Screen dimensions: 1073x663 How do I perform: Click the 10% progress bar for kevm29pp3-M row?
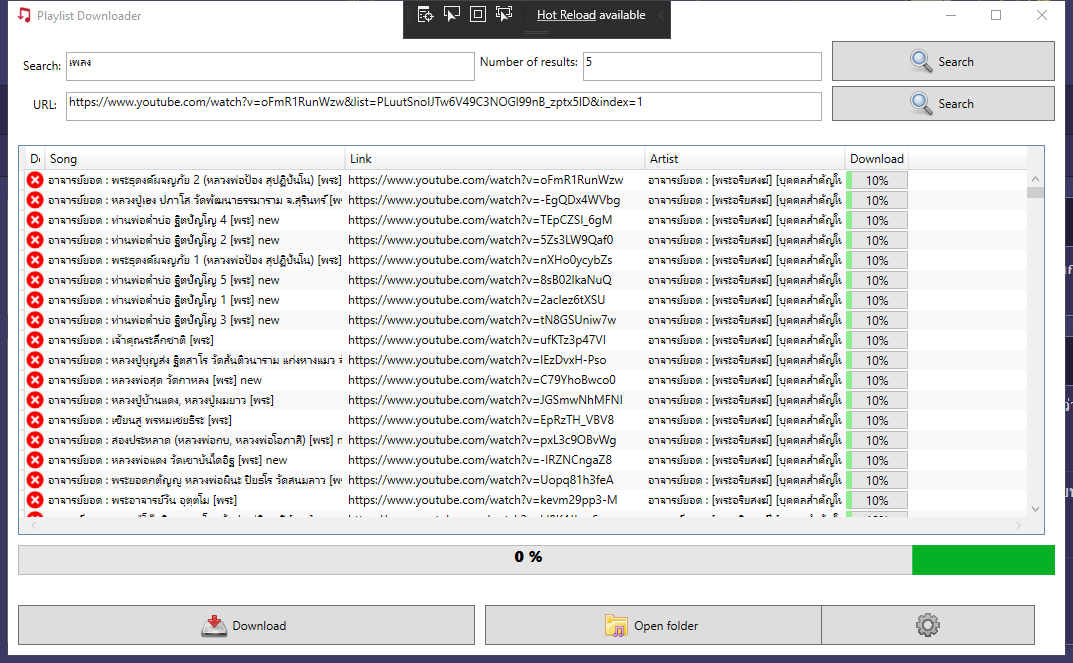coord(877,501)
